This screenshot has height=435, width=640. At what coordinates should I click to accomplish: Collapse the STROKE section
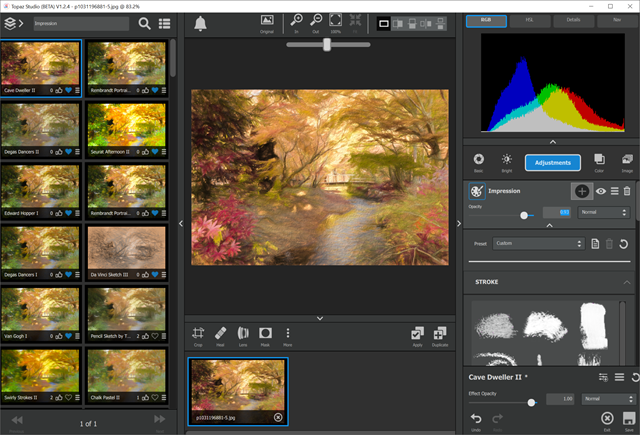click(627, 282)
